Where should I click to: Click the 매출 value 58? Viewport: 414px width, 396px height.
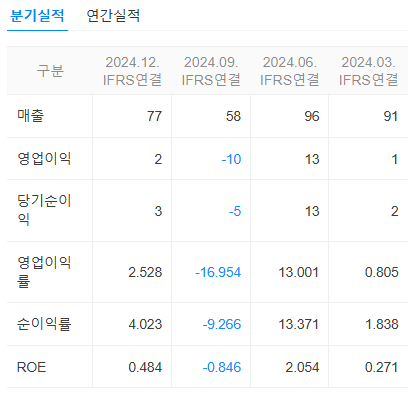(x=233, y=116)
